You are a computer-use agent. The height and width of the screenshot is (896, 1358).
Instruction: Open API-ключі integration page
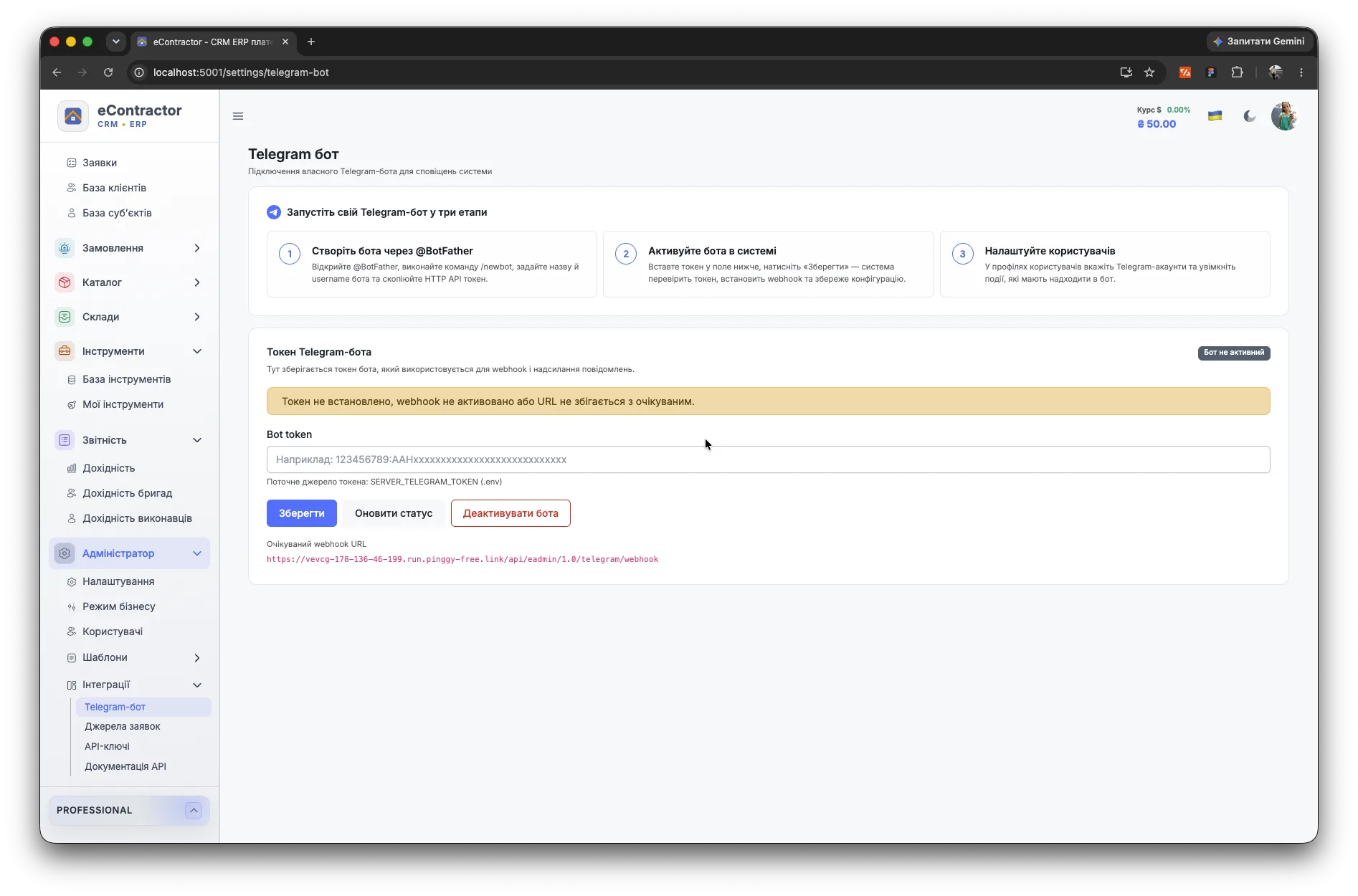pyautogui.click(x=107, y=746)
